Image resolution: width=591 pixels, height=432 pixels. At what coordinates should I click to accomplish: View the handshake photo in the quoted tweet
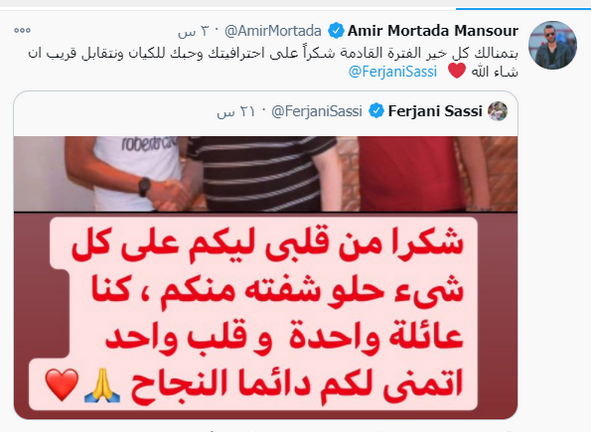[266, 174]
